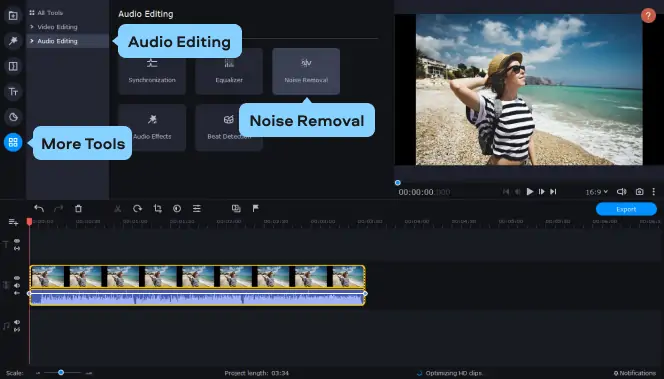Toggle the music track link icon
The height and width of the screenshot is (379, 664).
click(17, 329)
